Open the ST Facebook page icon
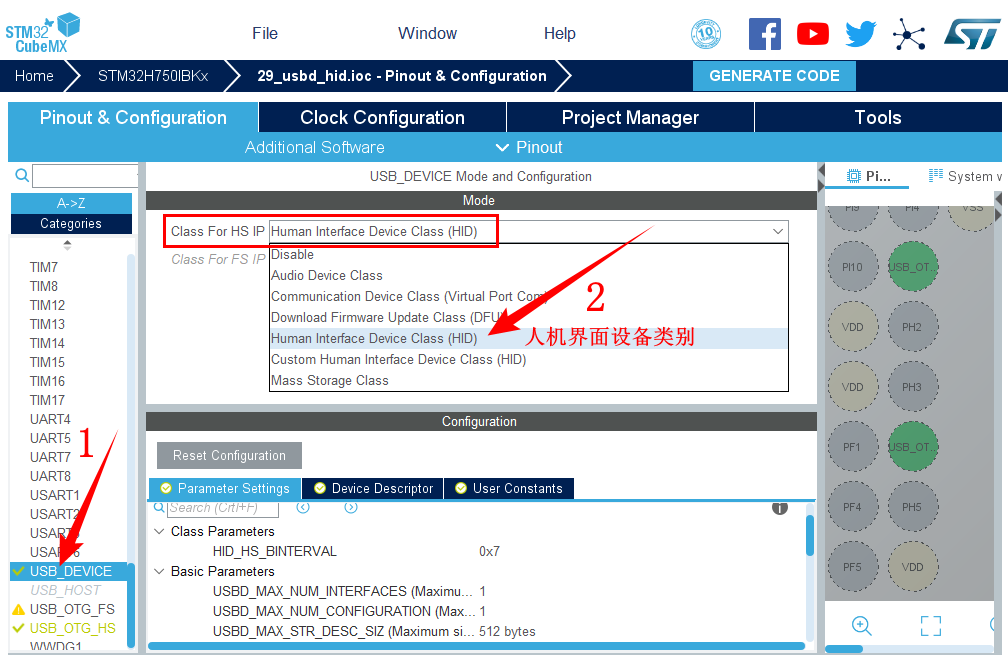This screenshot has height=661, width=1008. coord(765,34)
